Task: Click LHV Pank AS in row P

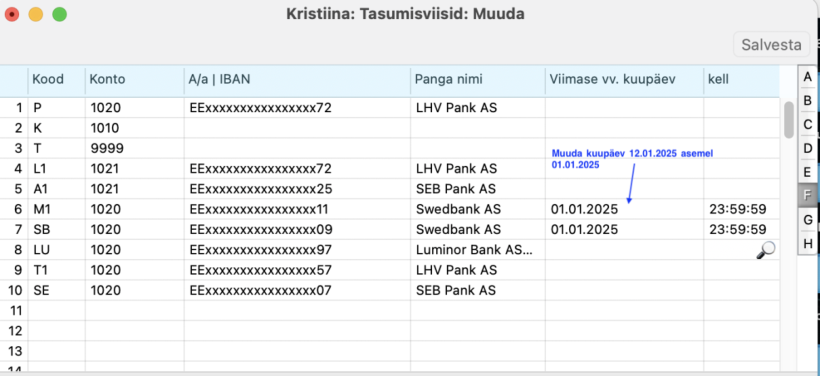Action: coord(456,108)
